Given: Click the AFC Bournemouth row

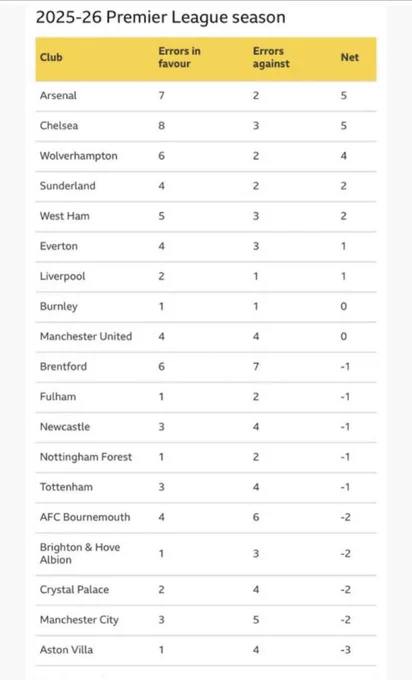Looking at the screenshot, I should point(206,517).
